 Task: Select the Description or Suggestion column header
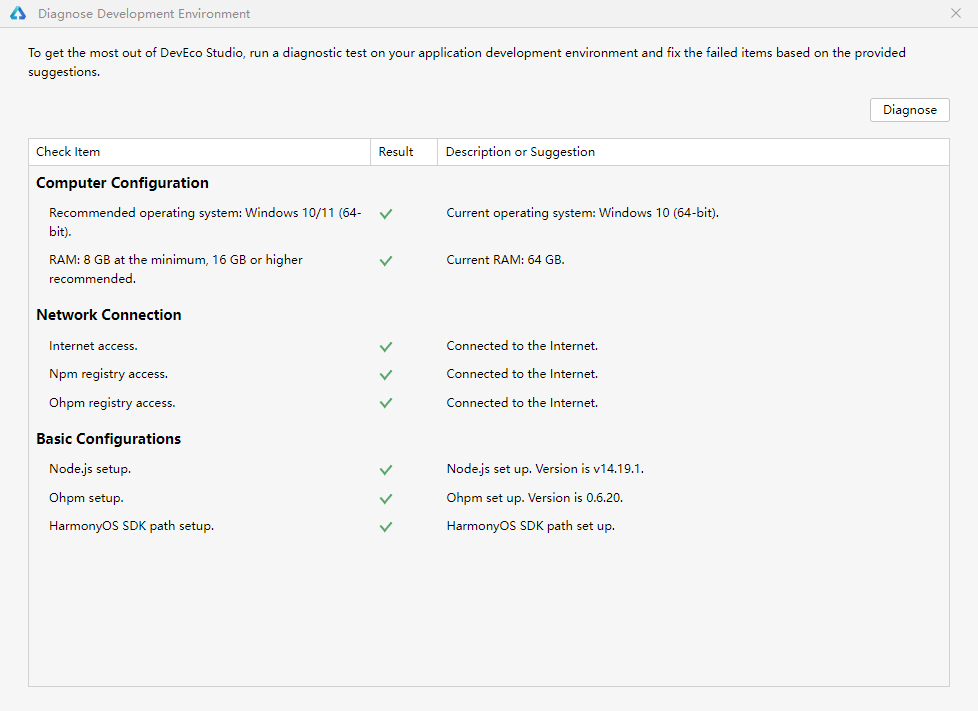[x=694, y=152]
